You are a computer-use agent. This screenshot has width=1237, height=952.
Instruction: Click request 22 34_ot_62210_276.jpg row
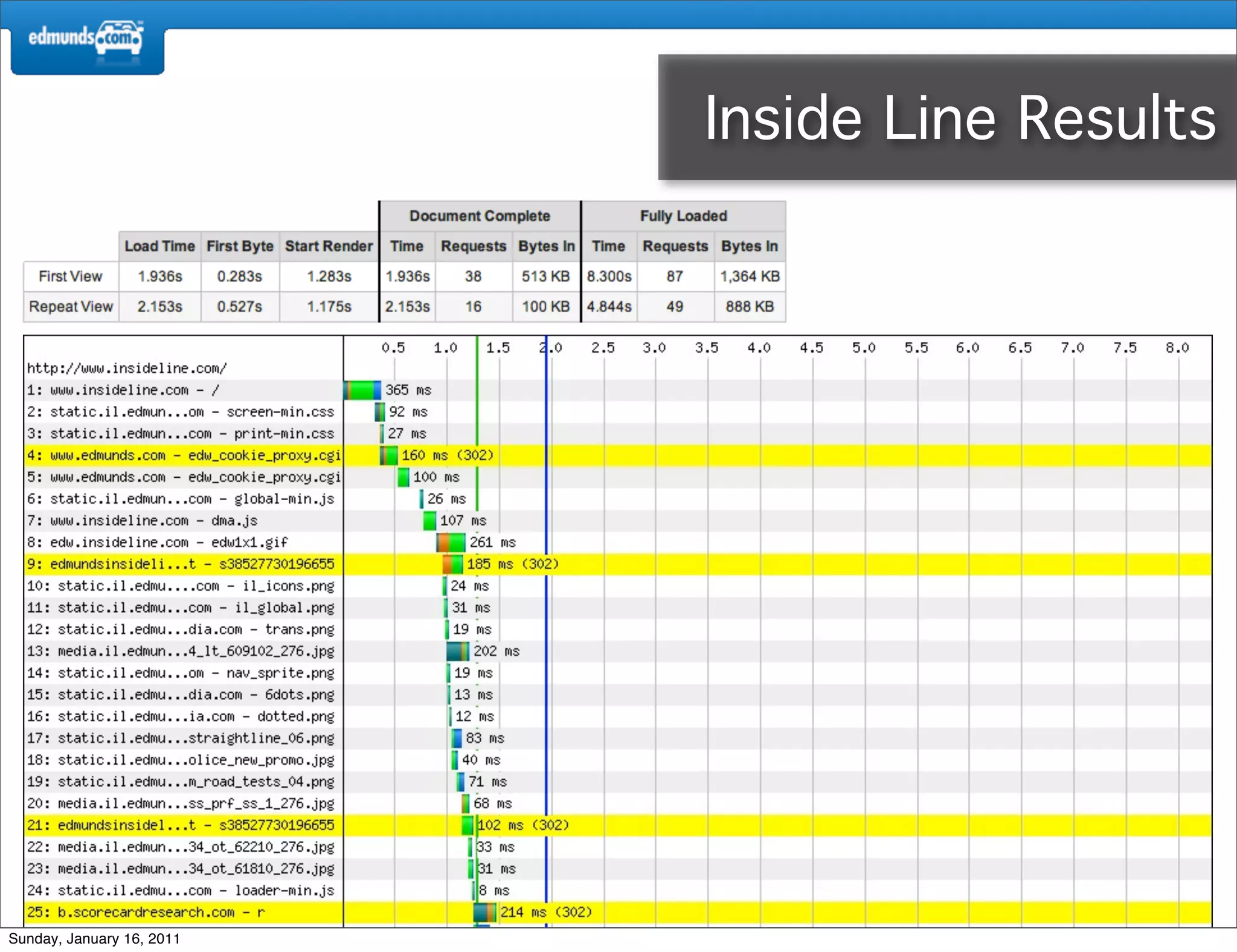click(x=617, y=846)
